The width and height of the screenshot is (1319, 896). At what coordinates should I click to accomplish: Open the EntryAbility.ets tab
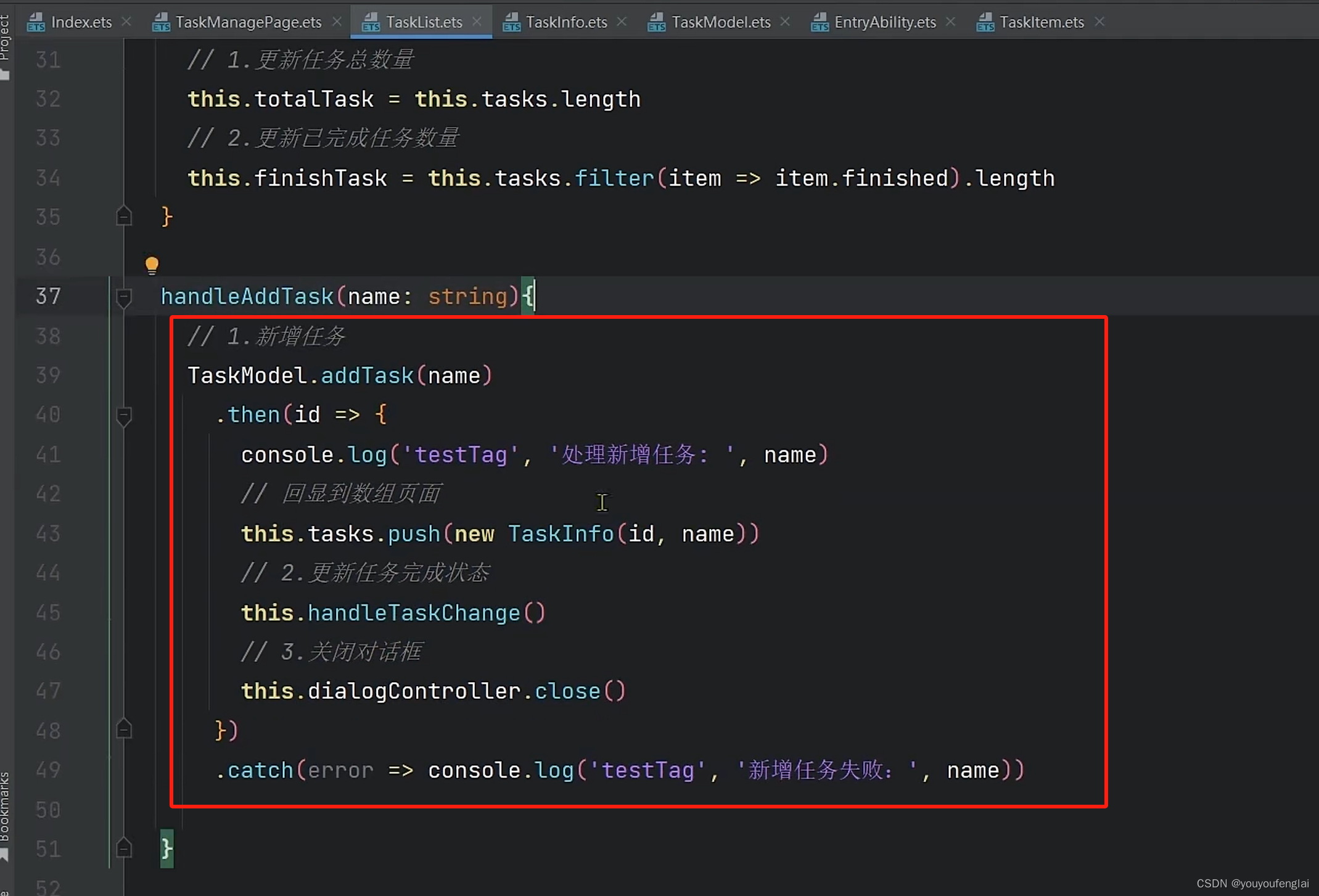click(x=884, y=22)
